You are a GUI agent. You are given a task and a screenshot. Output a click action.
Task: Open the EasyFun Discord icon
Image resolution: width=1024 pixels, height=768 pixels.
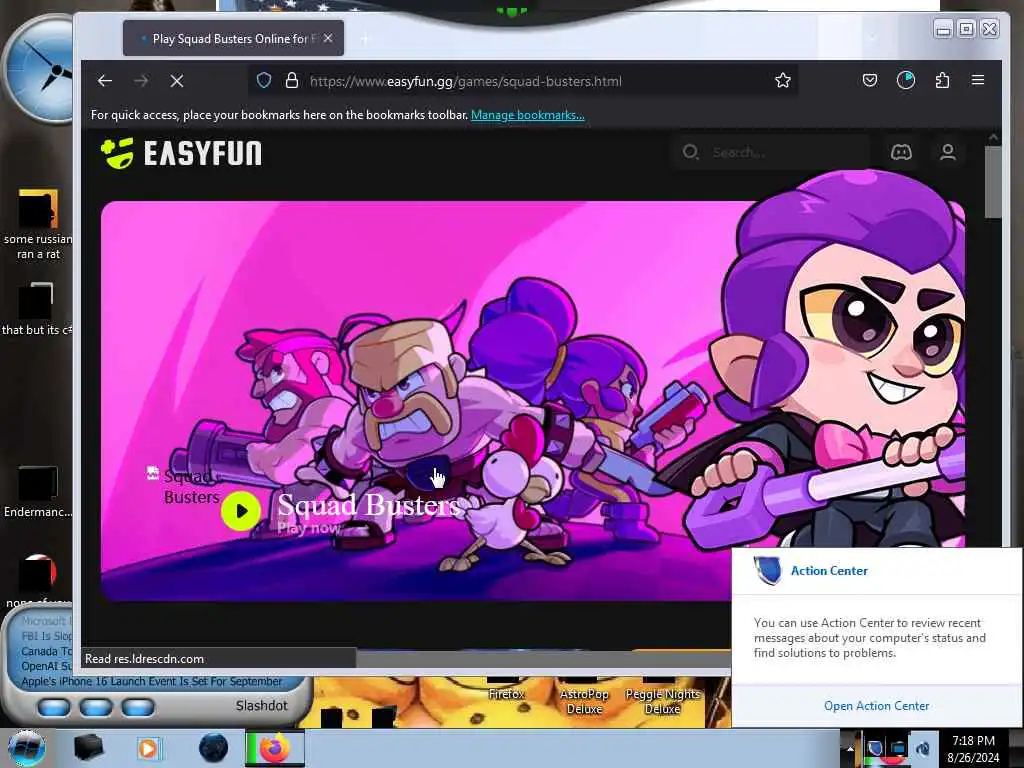click(901, 152)
